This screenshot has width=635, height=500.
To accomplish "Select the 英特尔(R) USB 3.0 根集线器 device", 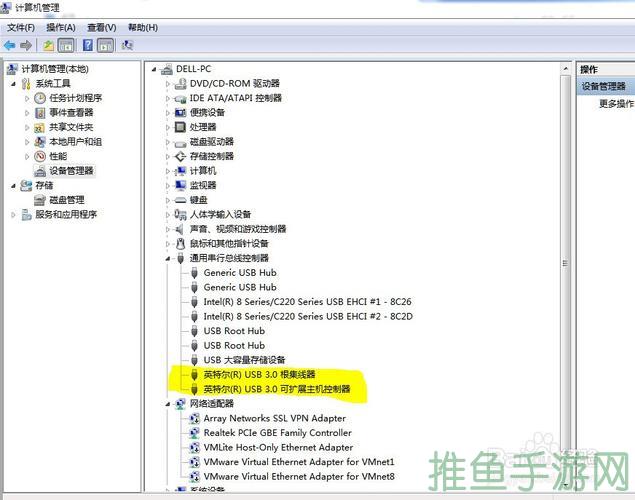I will [x=259, y=374].
